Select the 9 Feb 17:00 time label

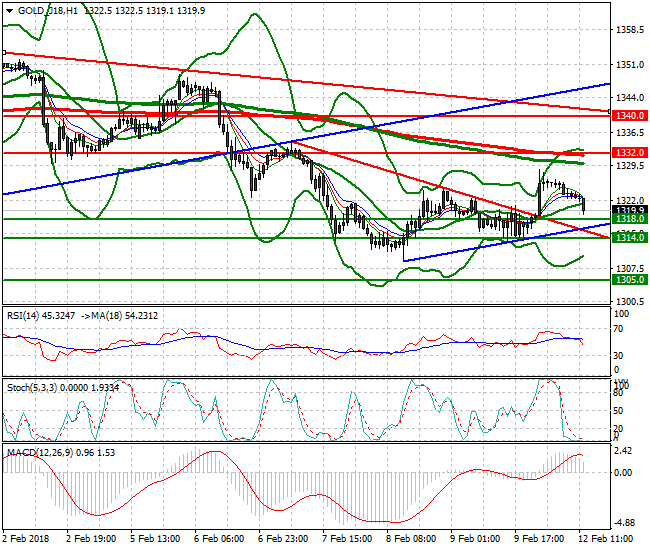[x=539, y=539]
